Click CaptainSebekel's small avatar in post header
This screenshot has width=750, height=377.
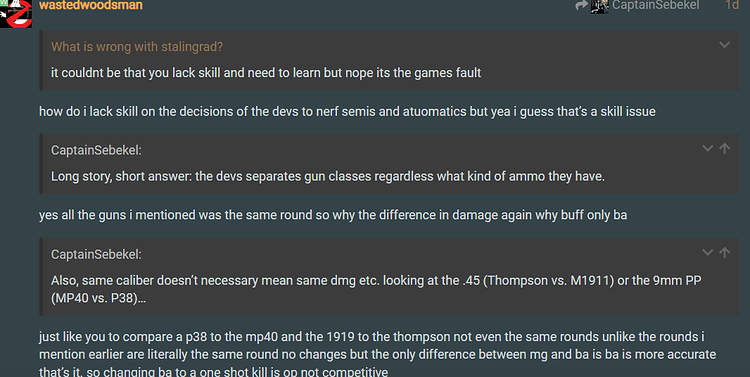pos(600,6)
